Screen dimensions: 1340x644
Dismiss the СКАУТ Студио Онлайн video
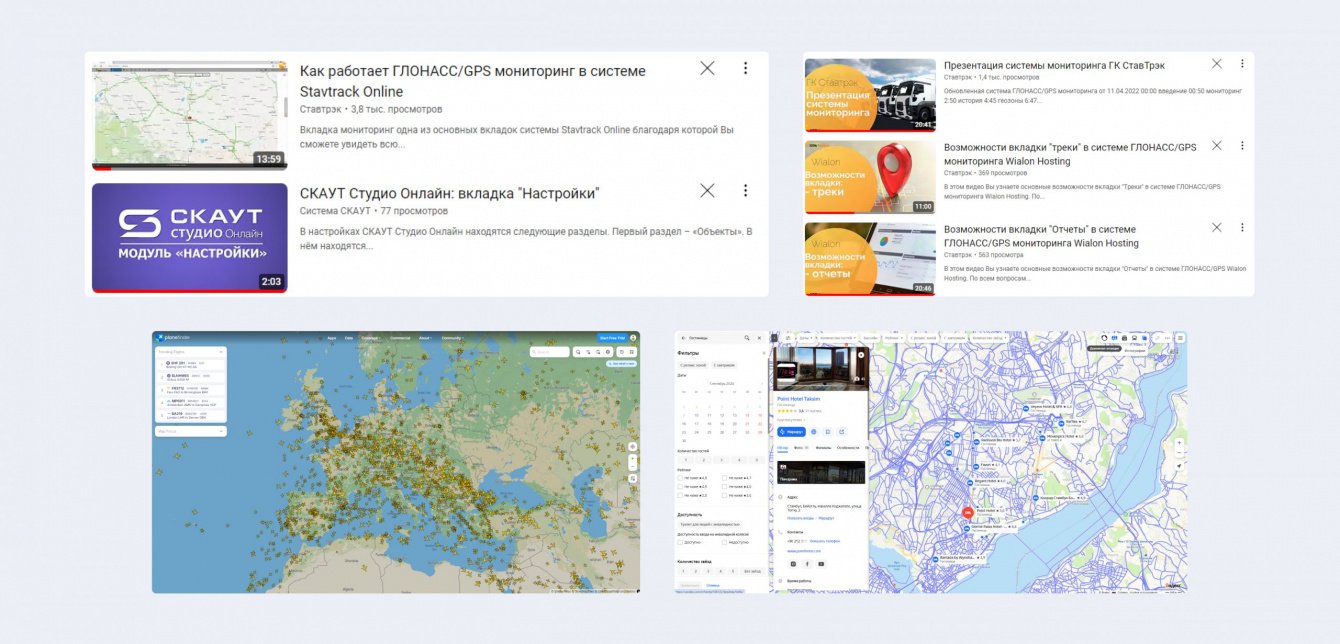pos(707,191)
